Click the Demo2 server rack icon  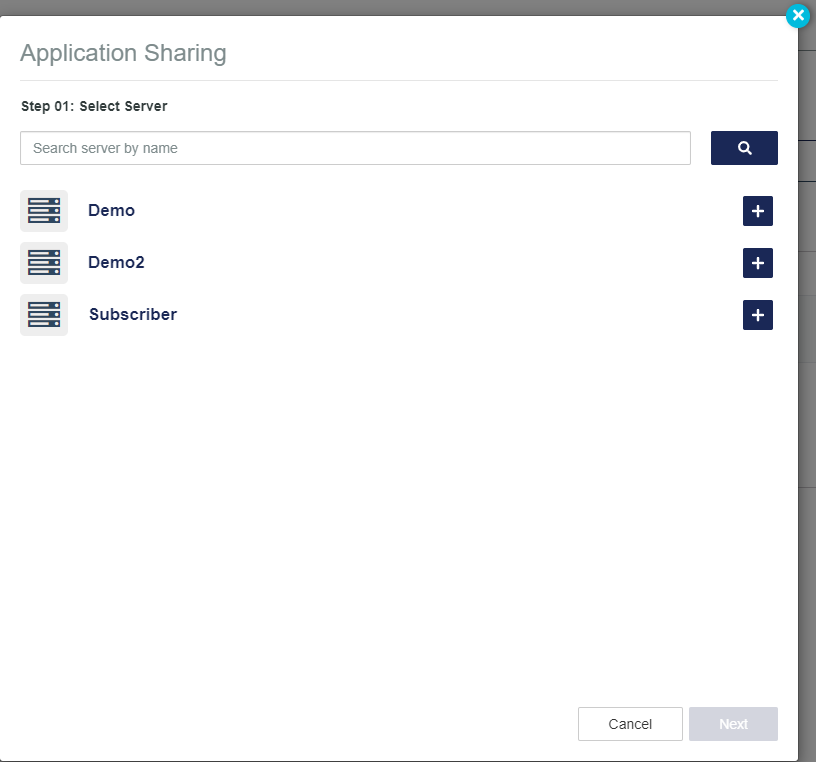(x=44, y=263)
